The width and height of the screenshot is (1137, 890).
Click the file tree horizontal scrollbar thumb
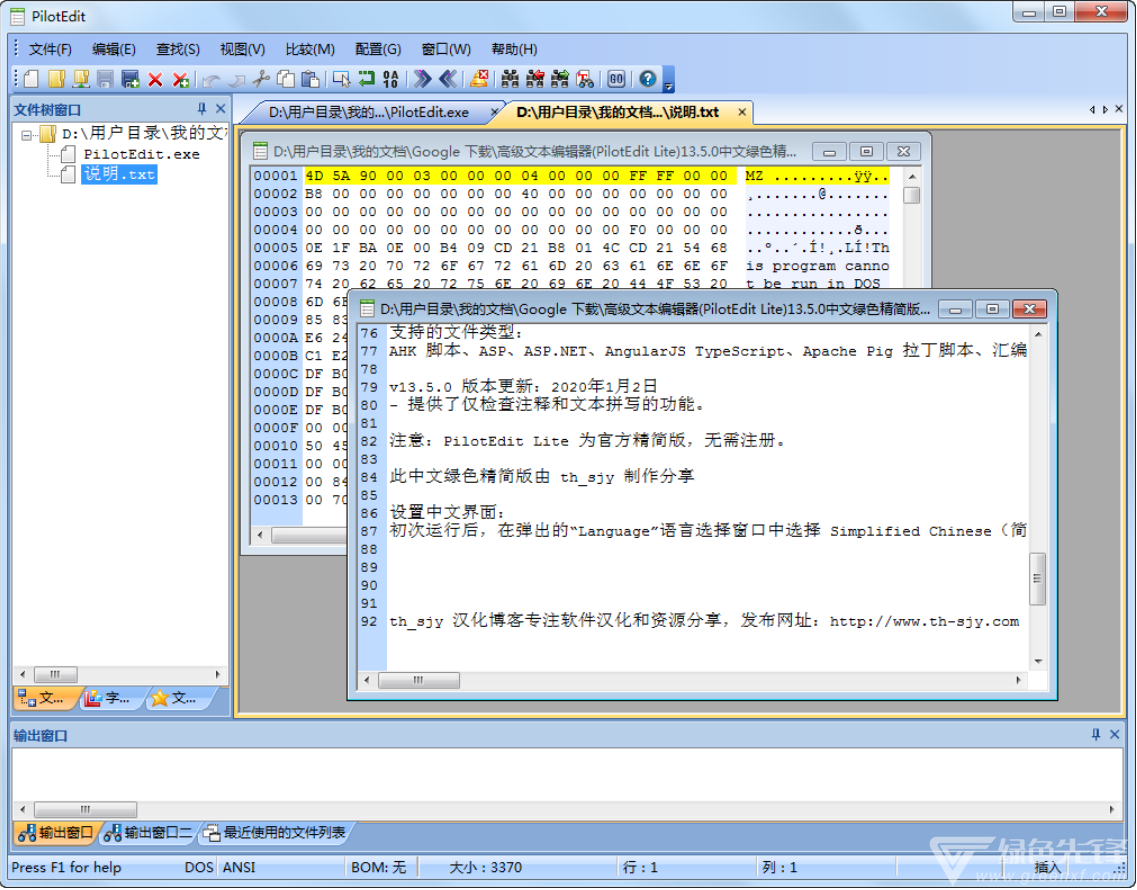click(55, 675)
